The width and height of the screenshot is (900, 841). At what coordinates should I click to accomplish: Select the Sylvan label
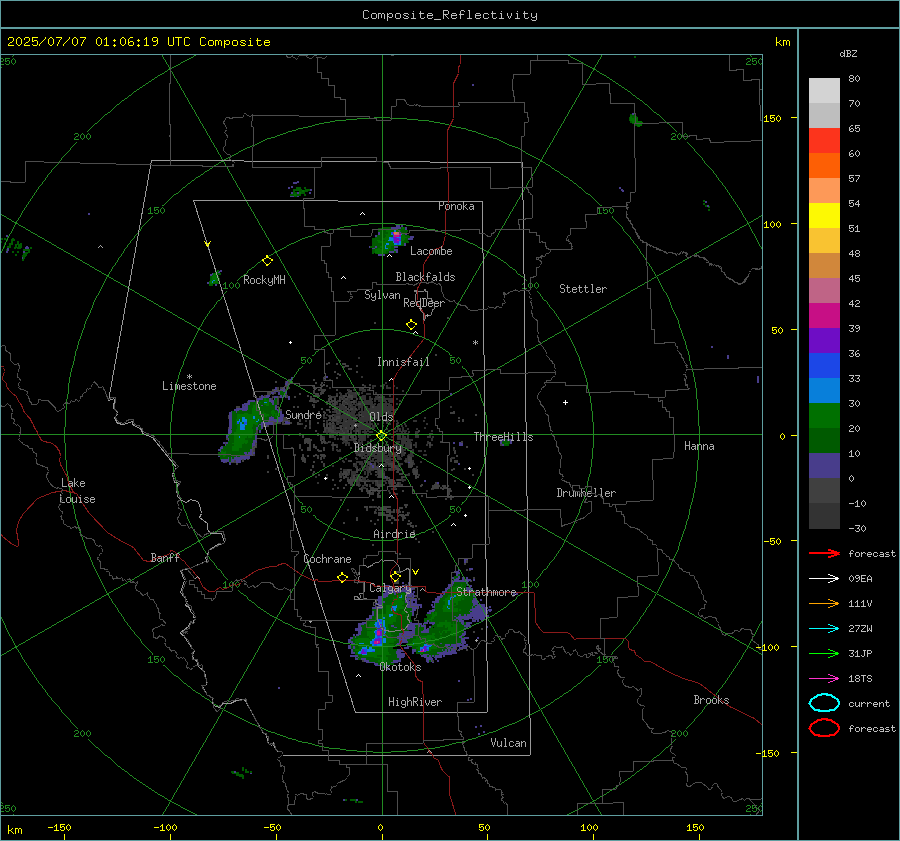382,295
